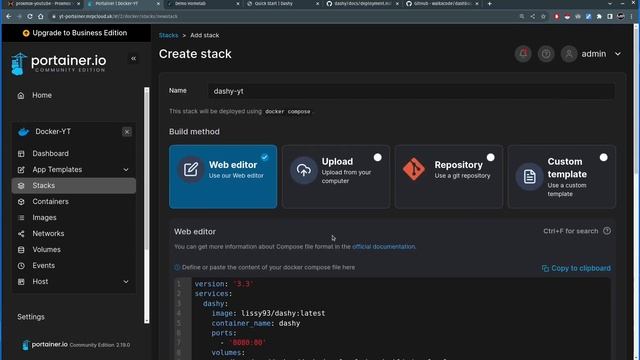The height and width of the screenshot is (360, 640).
Task: Switch to Quick Start Dashy browser tab
Action: click(x=283, y=4)
